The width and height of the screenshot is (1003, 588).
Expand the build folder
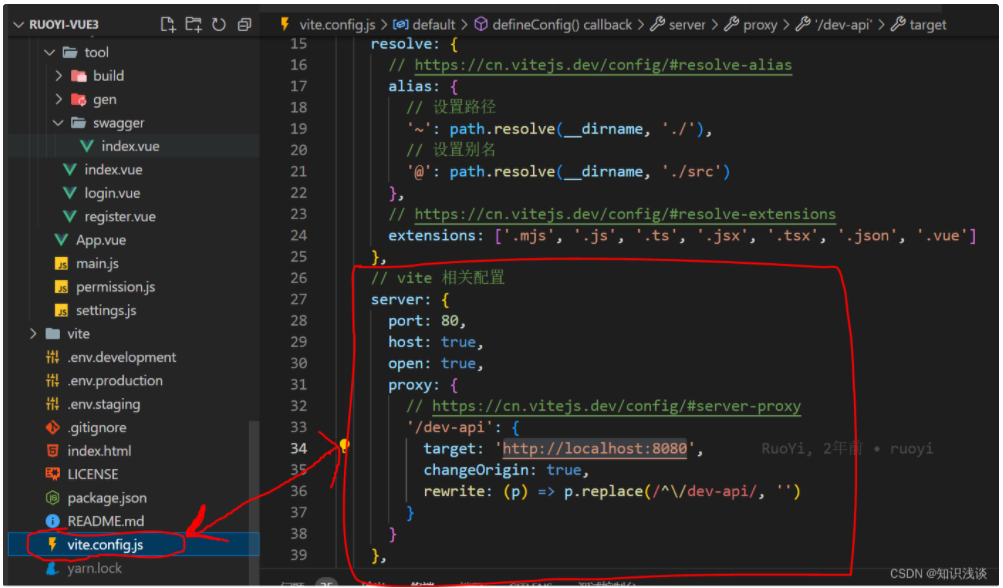[x=58, y=75]
